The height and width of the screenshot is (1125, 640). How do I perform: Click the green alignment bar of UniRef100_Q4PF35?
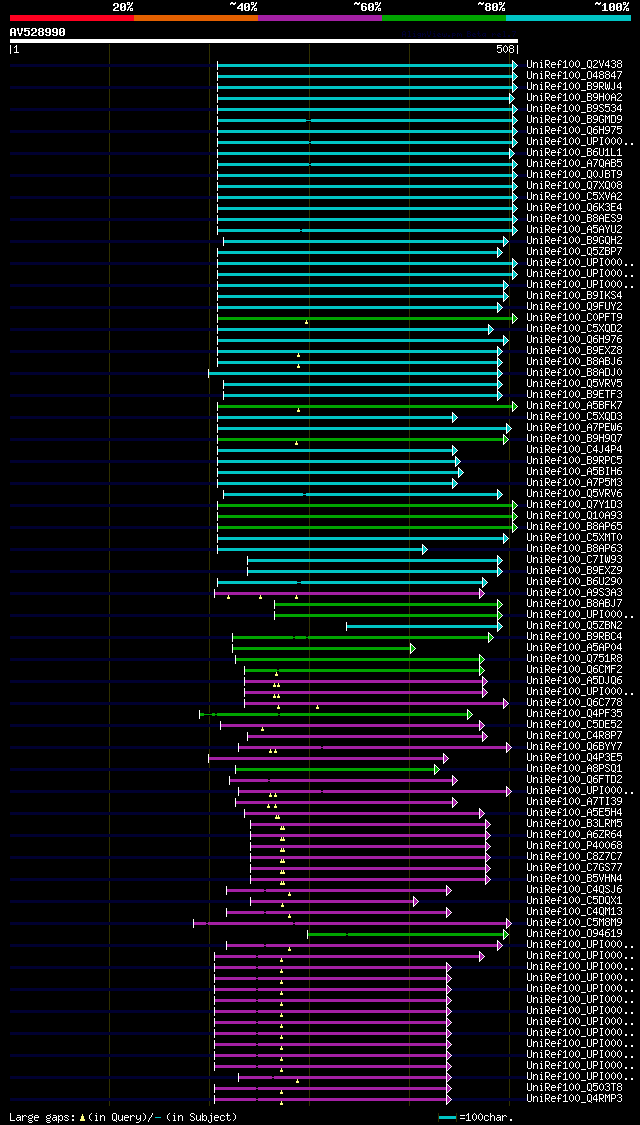point(335,715)
